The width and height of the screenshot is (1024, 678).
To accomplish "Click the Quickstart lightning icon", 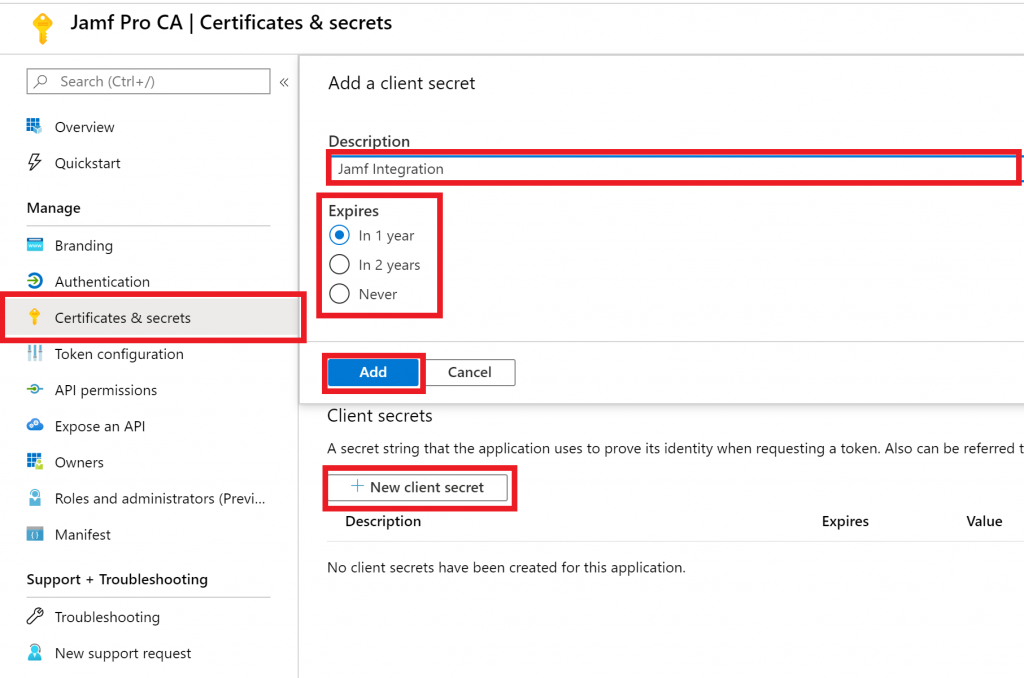I will point(35,163).
